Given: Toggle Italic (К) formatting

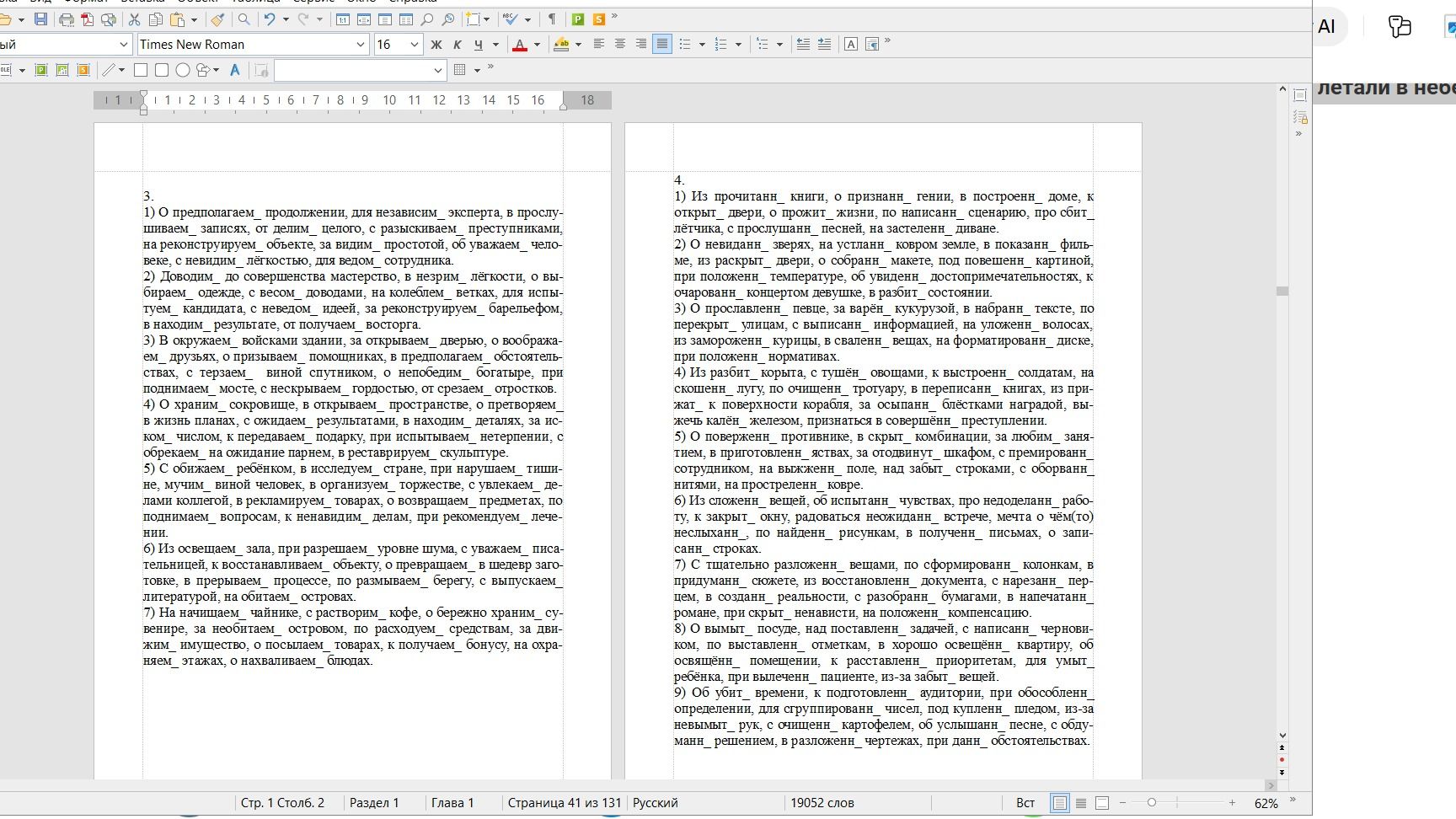Looking at the screenshot, I should [x=458, y=45].
